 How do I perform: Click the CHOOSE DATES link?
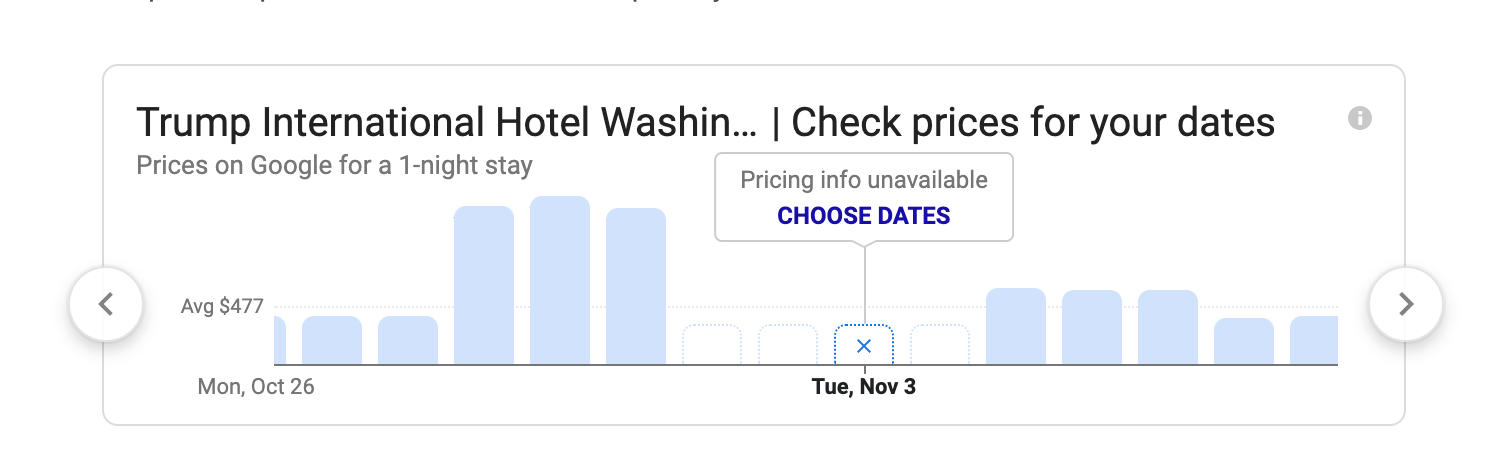tap(864, 215)
